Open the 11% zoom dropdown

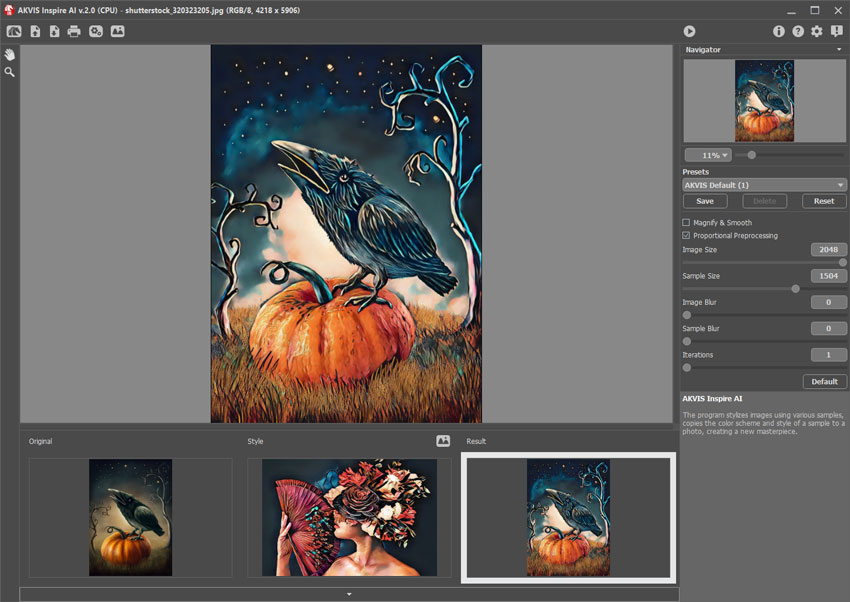coord(708,156)
